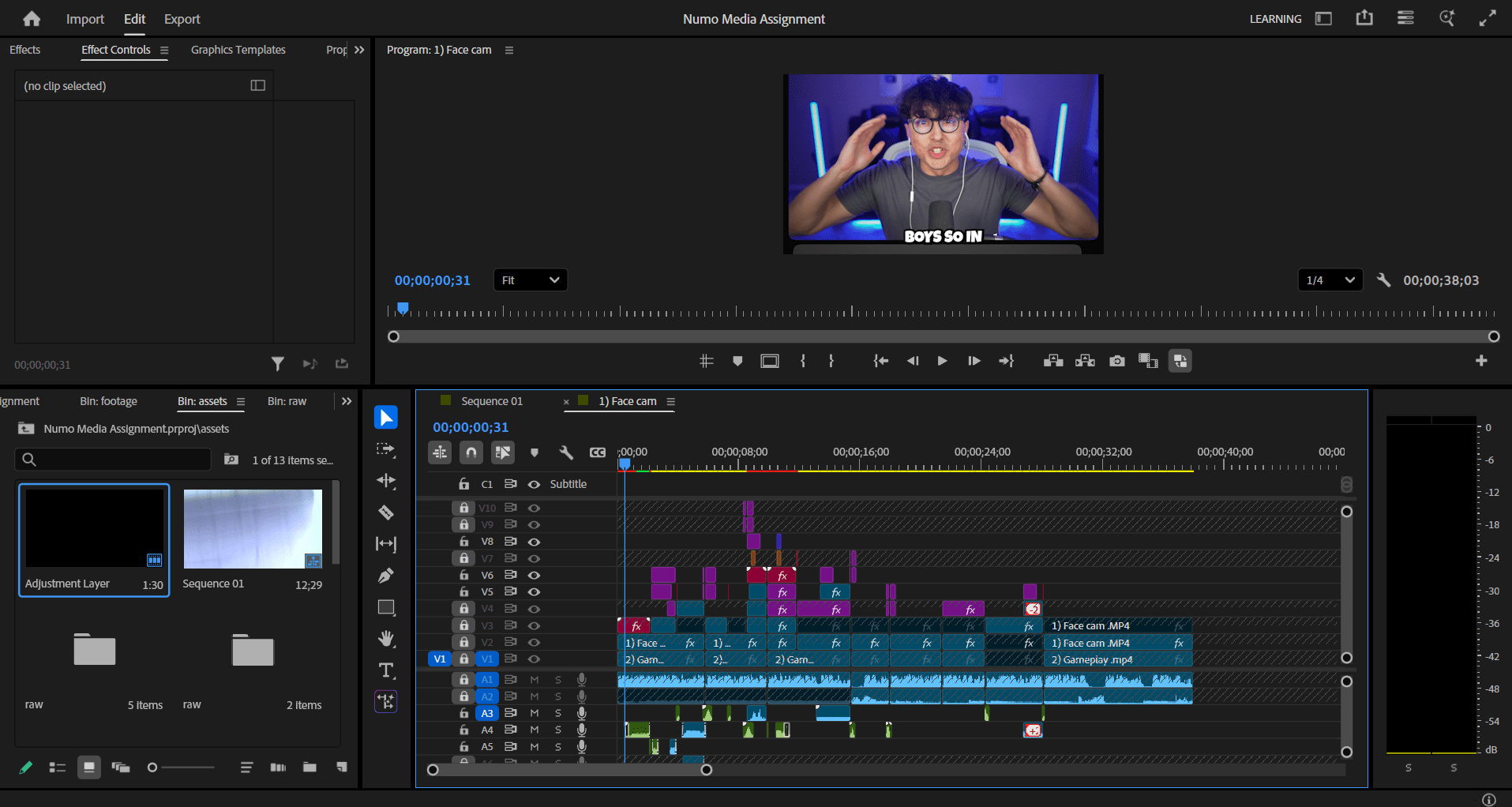Open timeline wrench settings

click(565, 452)
